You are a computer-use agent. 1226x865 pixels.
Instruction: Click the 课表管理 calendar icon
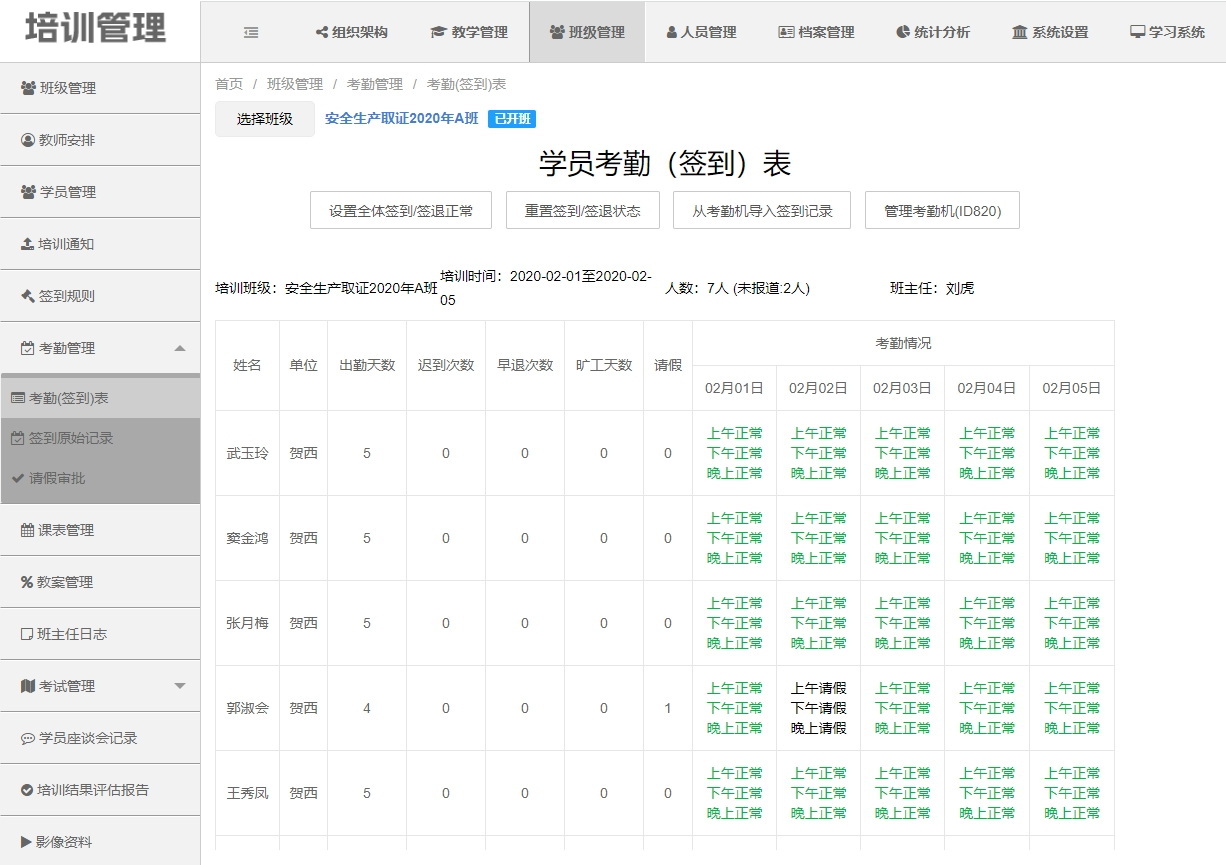tap(28, 530)
